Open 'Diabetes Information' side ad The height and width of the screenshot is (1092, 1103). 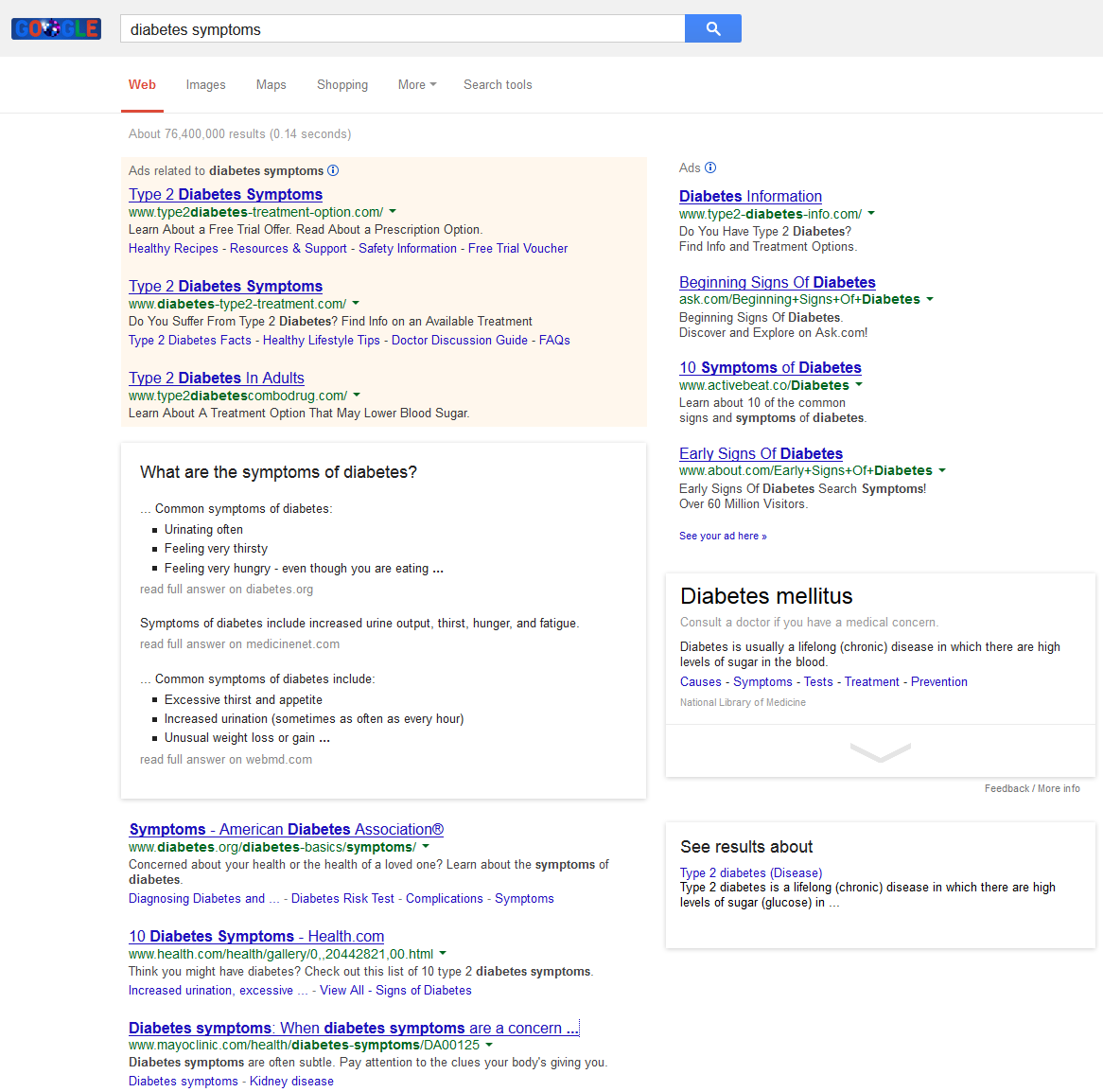(x=750, y=196)
